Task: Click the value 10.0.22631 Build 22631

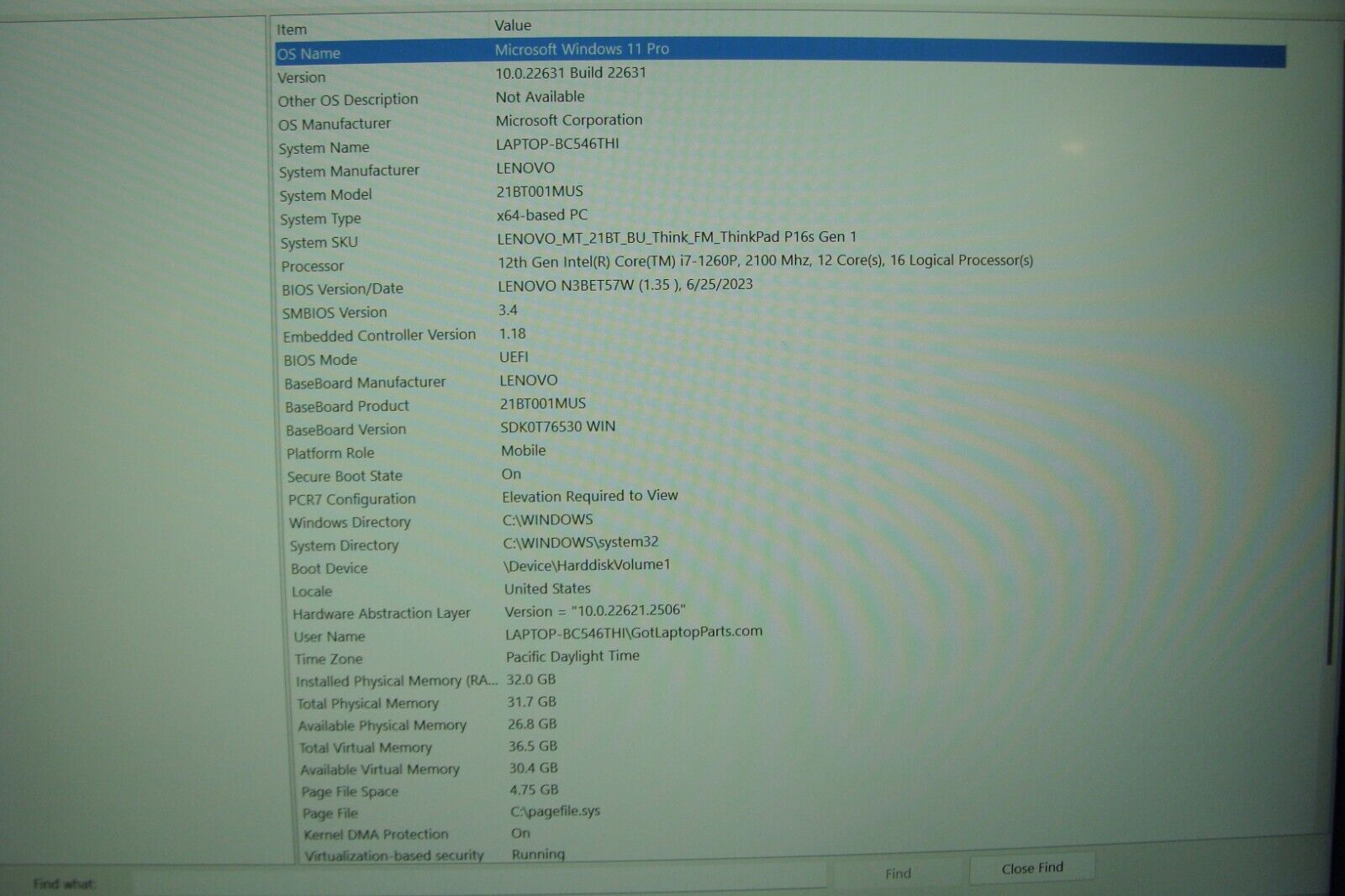Action: coord(571,72)
